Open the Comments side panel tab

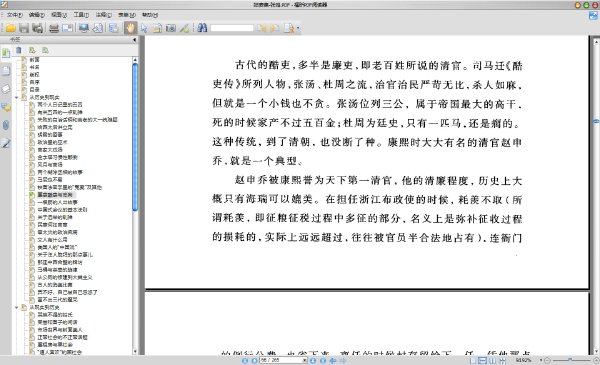pos(6,107)
